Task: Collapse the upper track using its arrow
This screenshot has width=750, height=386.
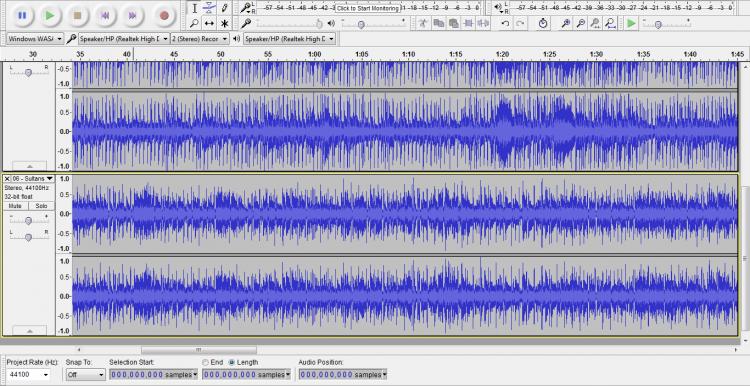Action: [30, 166]
